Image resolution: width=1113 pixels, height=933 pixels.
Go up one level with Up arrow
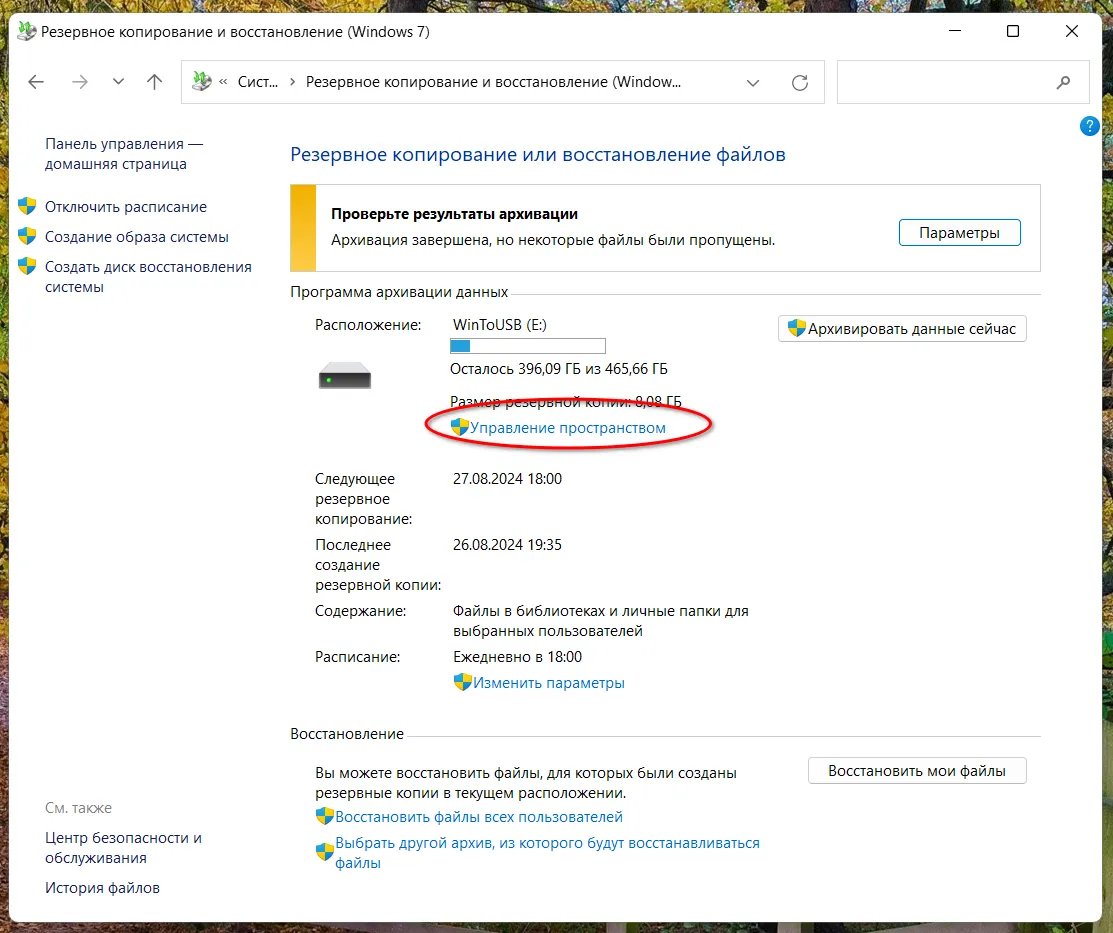pyautogui.click(x=154, y=82)
